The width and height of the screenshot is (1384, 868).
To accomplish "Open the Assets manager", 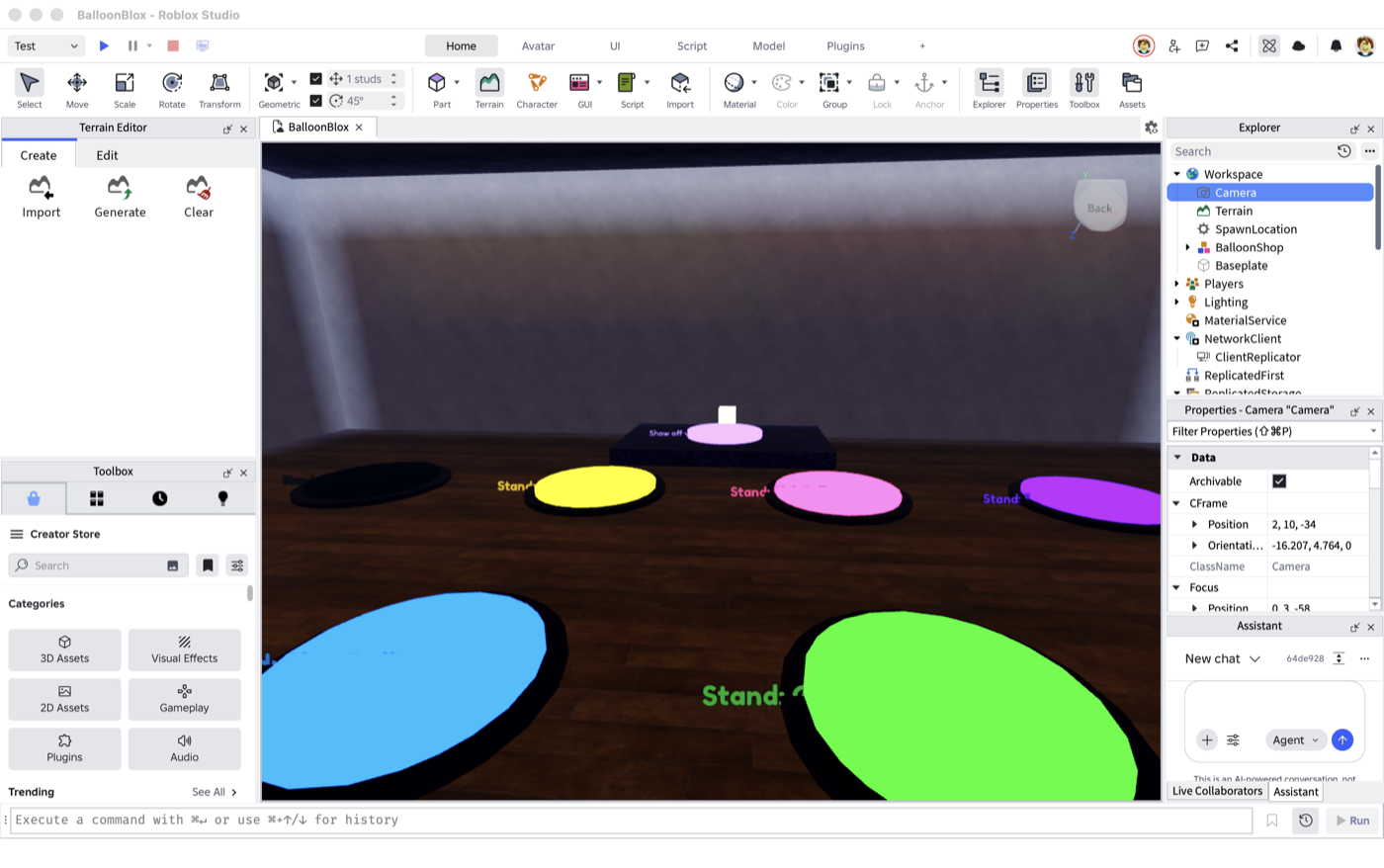I will 1132,89.
